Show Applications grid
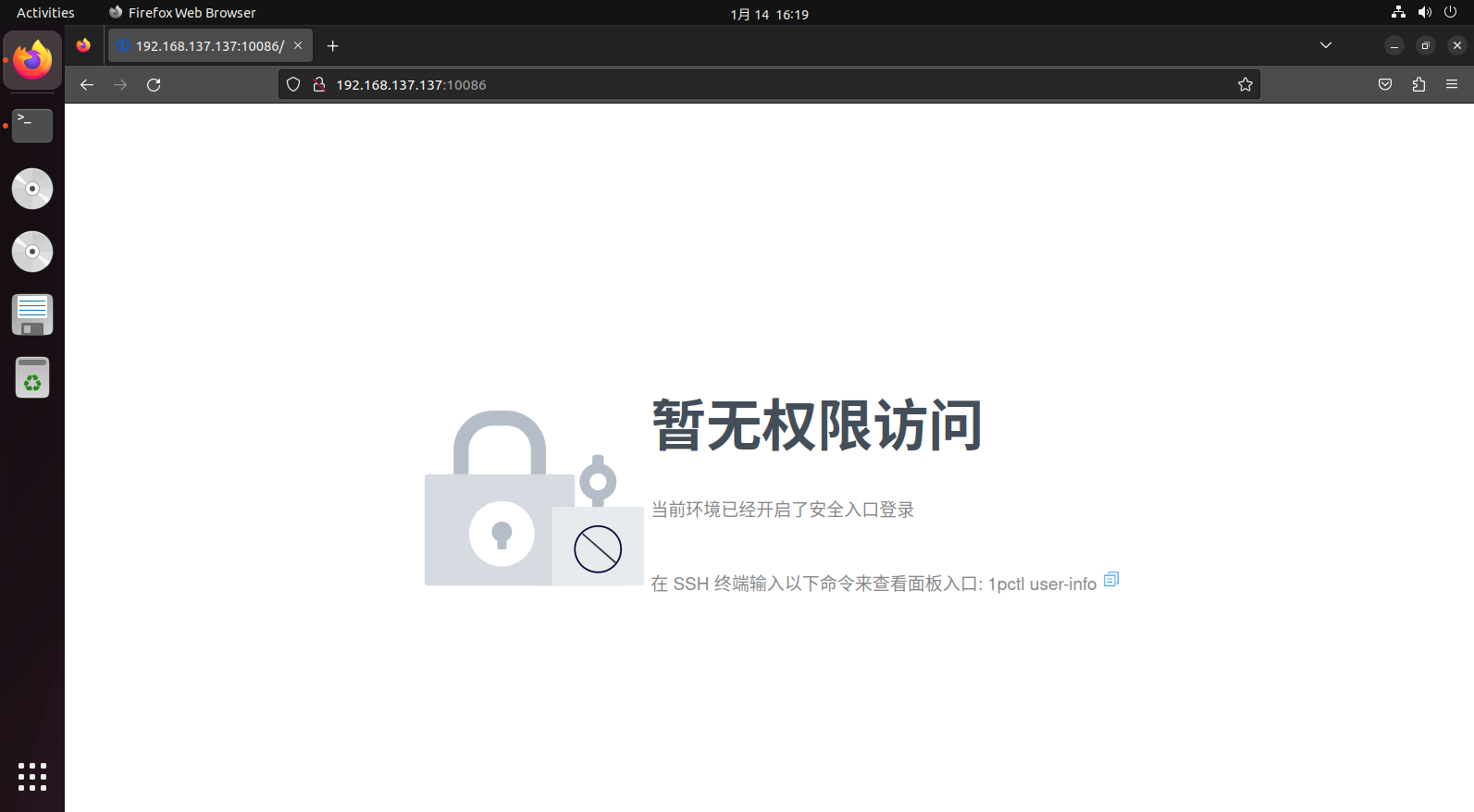 pyautogui.click(x=32, y=777)
